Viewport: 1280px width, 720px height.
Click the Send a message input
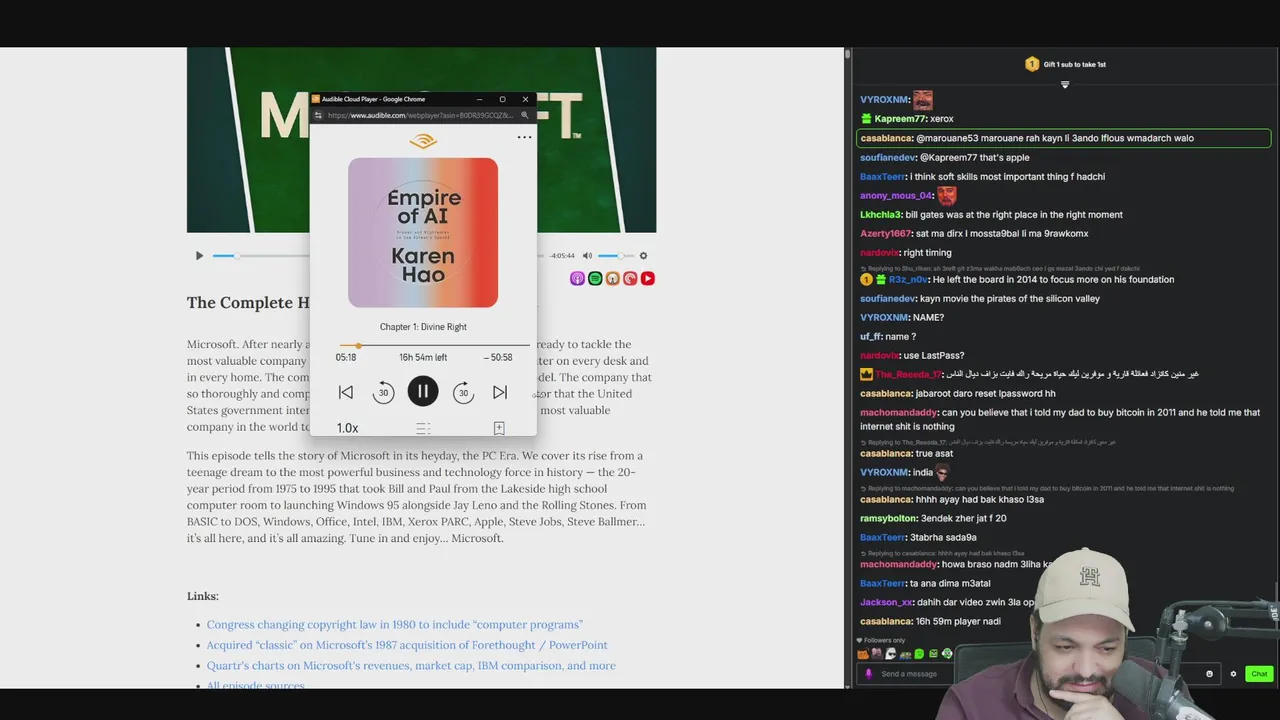tap(1038, 674)
